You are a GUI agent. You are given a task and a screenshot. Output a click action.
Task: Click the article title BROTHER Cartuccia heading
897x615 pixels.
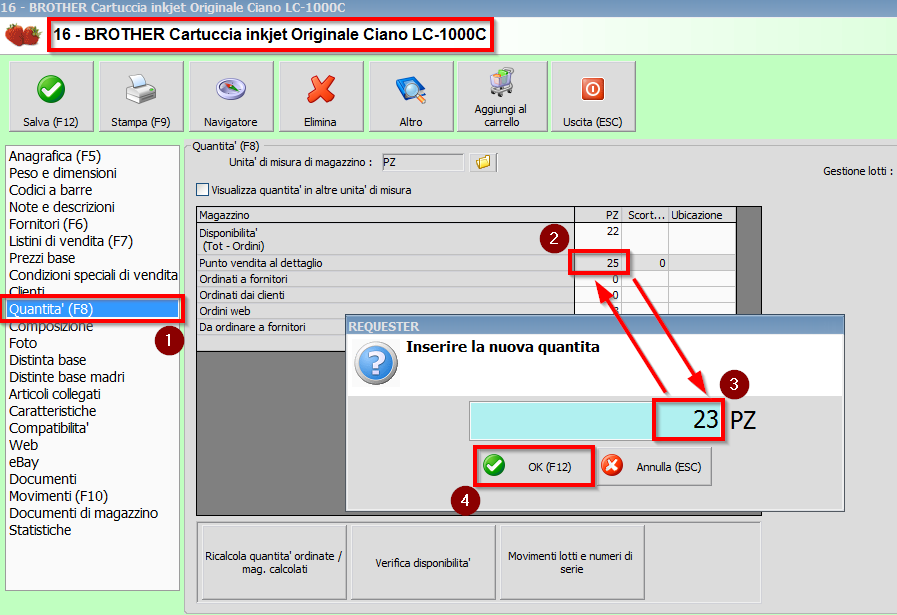tap(270, 35)
